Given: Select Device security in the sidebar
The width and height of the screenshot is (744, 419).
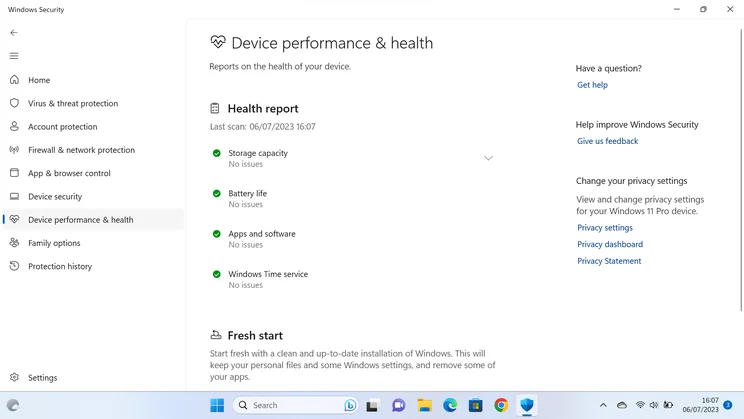Looking at the screenshot, I should tap(93, 196).
